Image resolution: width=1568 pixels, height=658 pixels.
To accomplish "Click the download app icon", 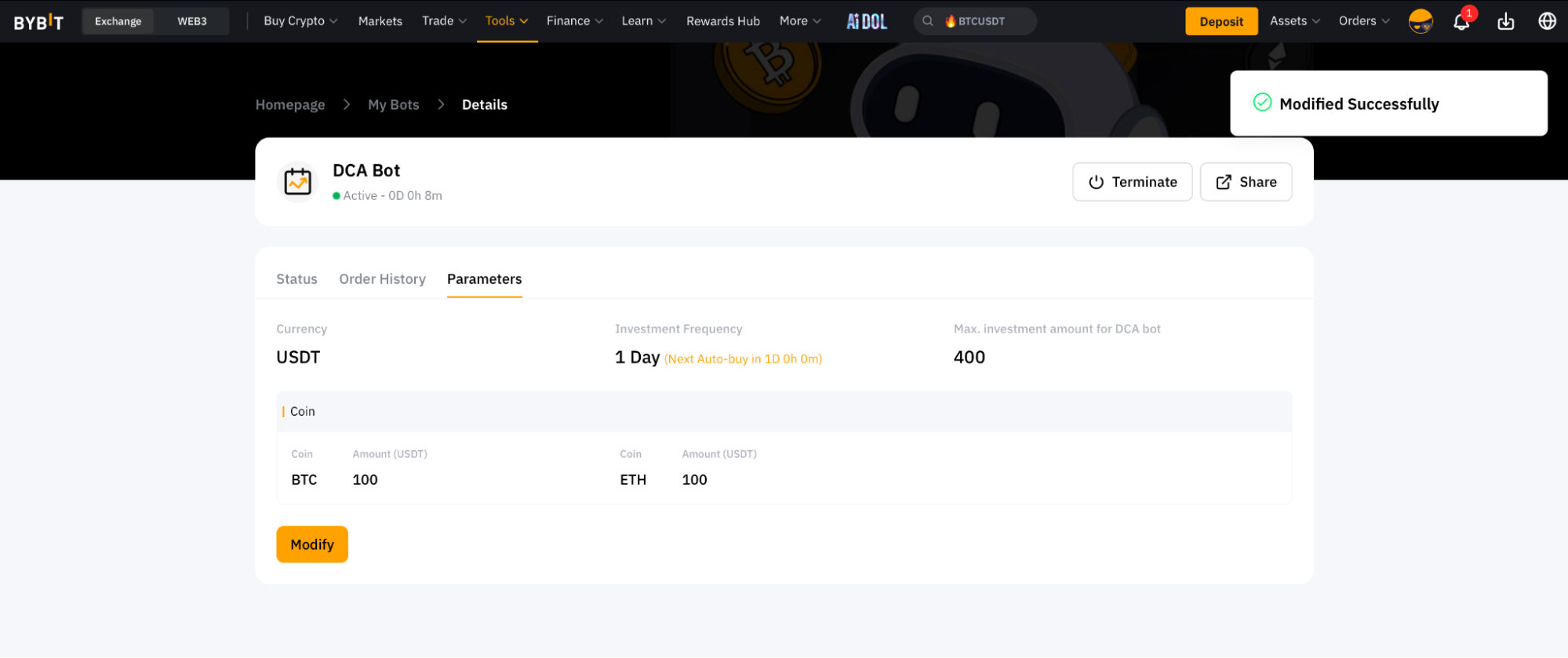I will click(1505, 21).
